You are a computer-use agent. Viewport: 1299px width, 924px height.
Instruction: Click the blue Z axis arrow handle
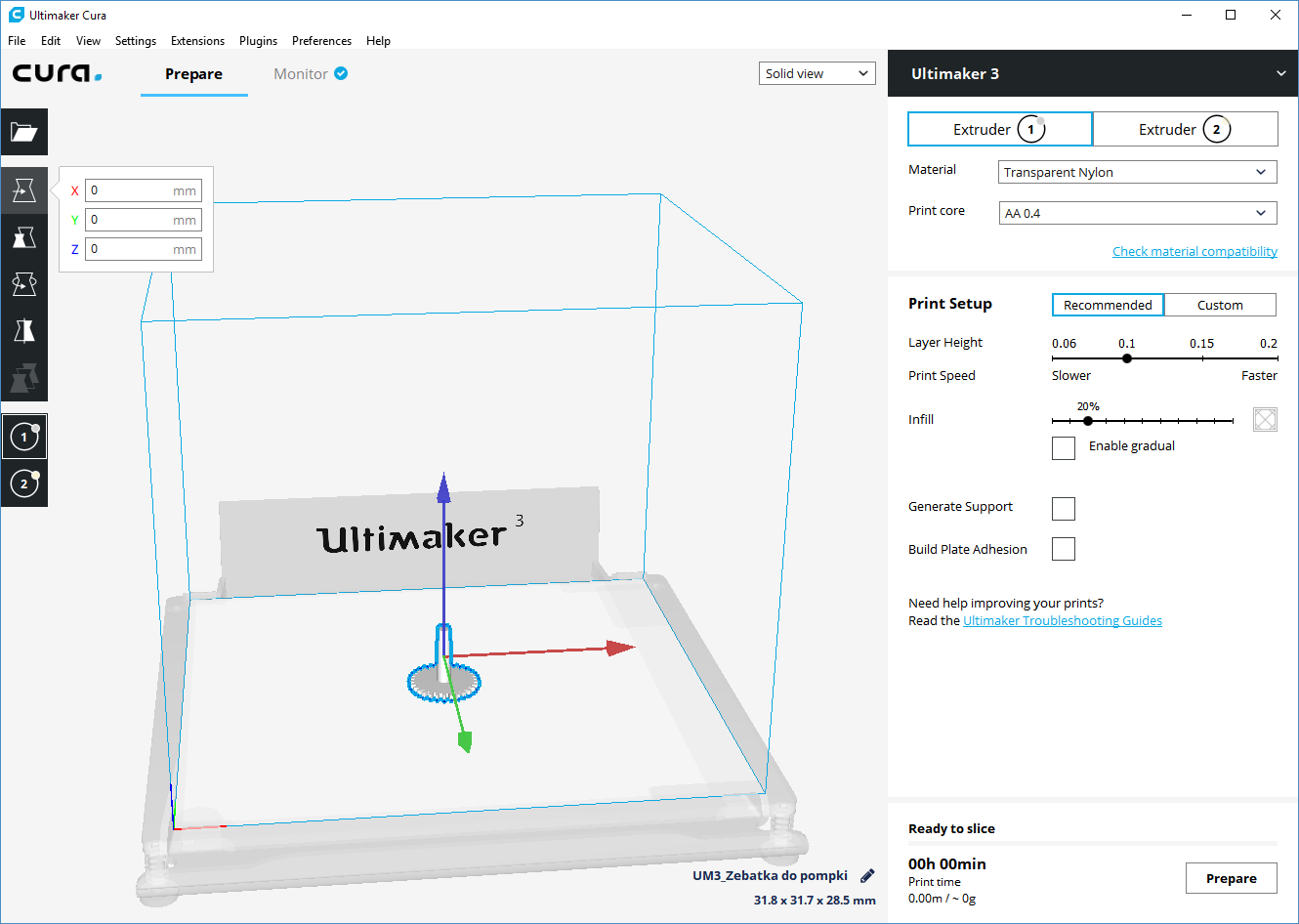point(443,486)
